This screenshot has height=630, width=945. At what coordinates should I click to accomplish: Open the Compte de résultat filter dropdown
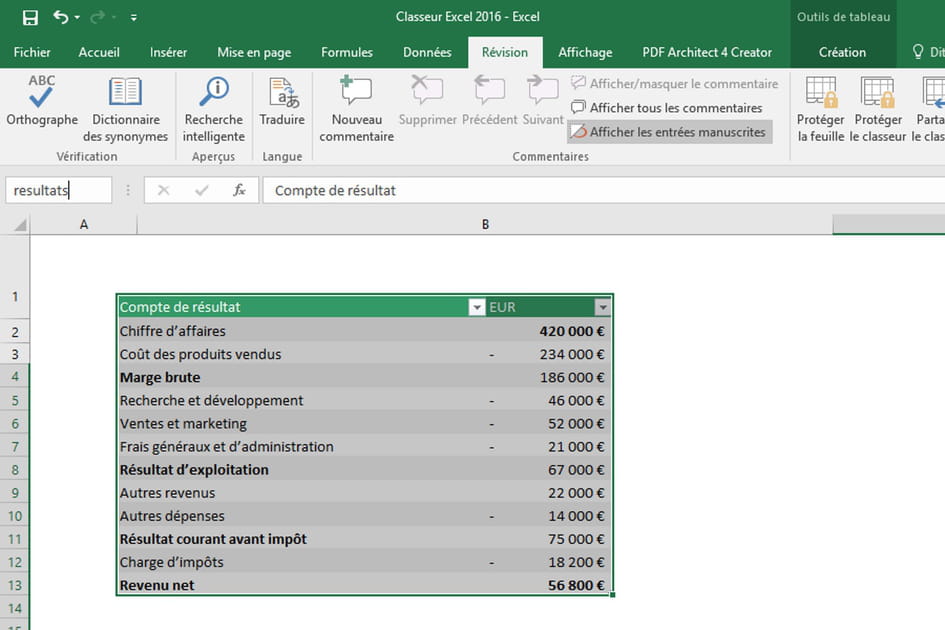point(476,307)
